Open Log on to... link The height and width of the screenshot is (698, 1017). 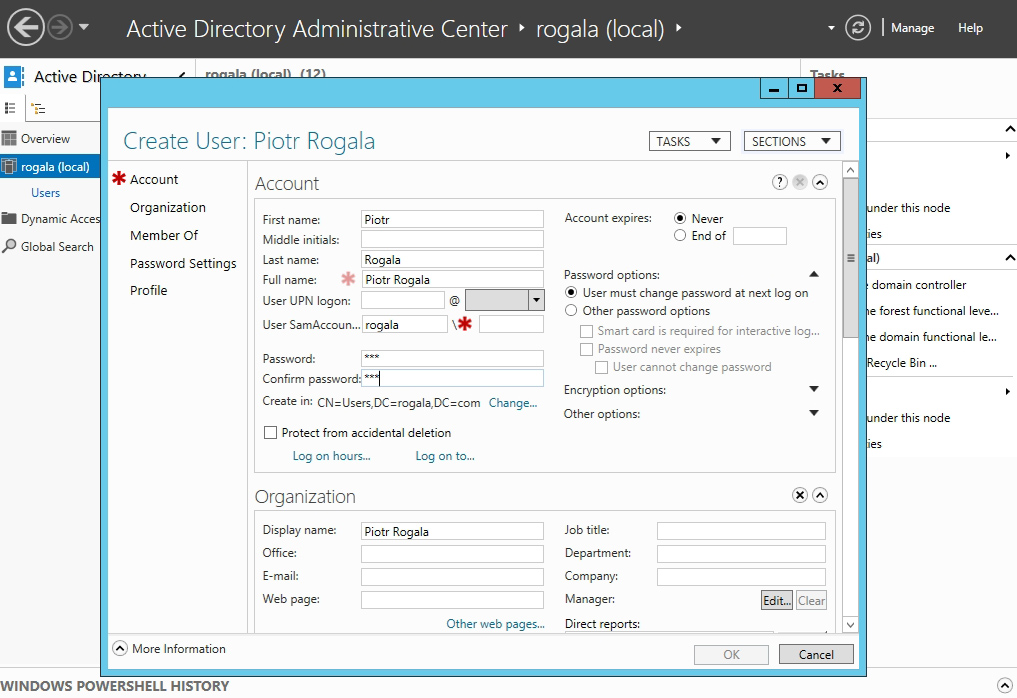click(x=445, y=456)
